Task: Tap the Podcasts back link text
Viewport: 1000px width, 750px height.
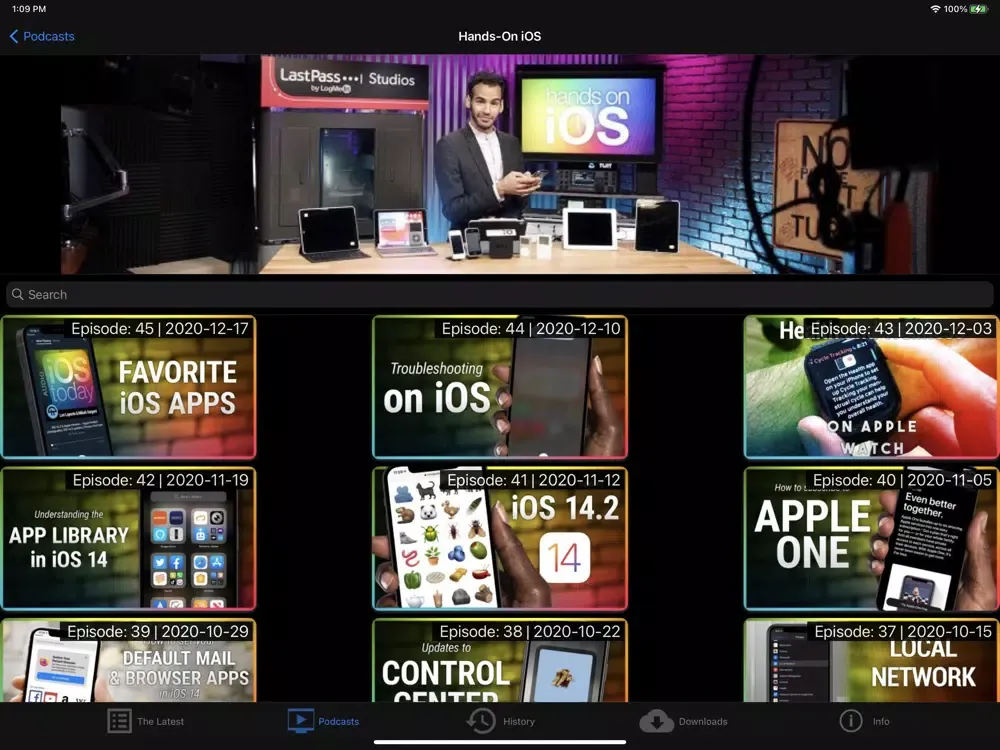Action: (48, 36)
